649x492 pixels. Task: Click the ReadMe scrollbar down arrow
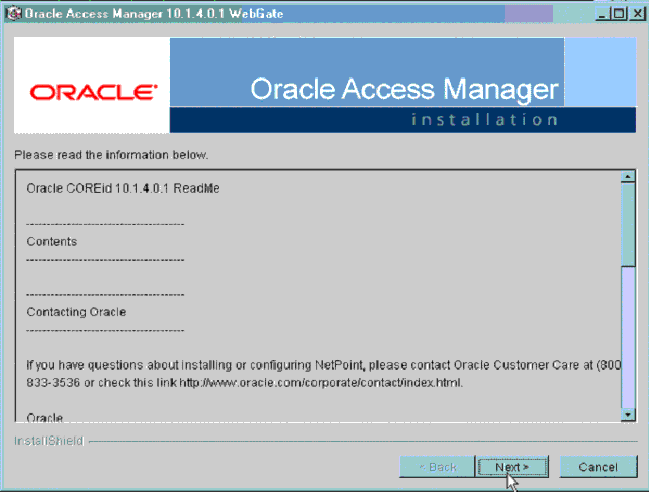click(x=628, y=414)
